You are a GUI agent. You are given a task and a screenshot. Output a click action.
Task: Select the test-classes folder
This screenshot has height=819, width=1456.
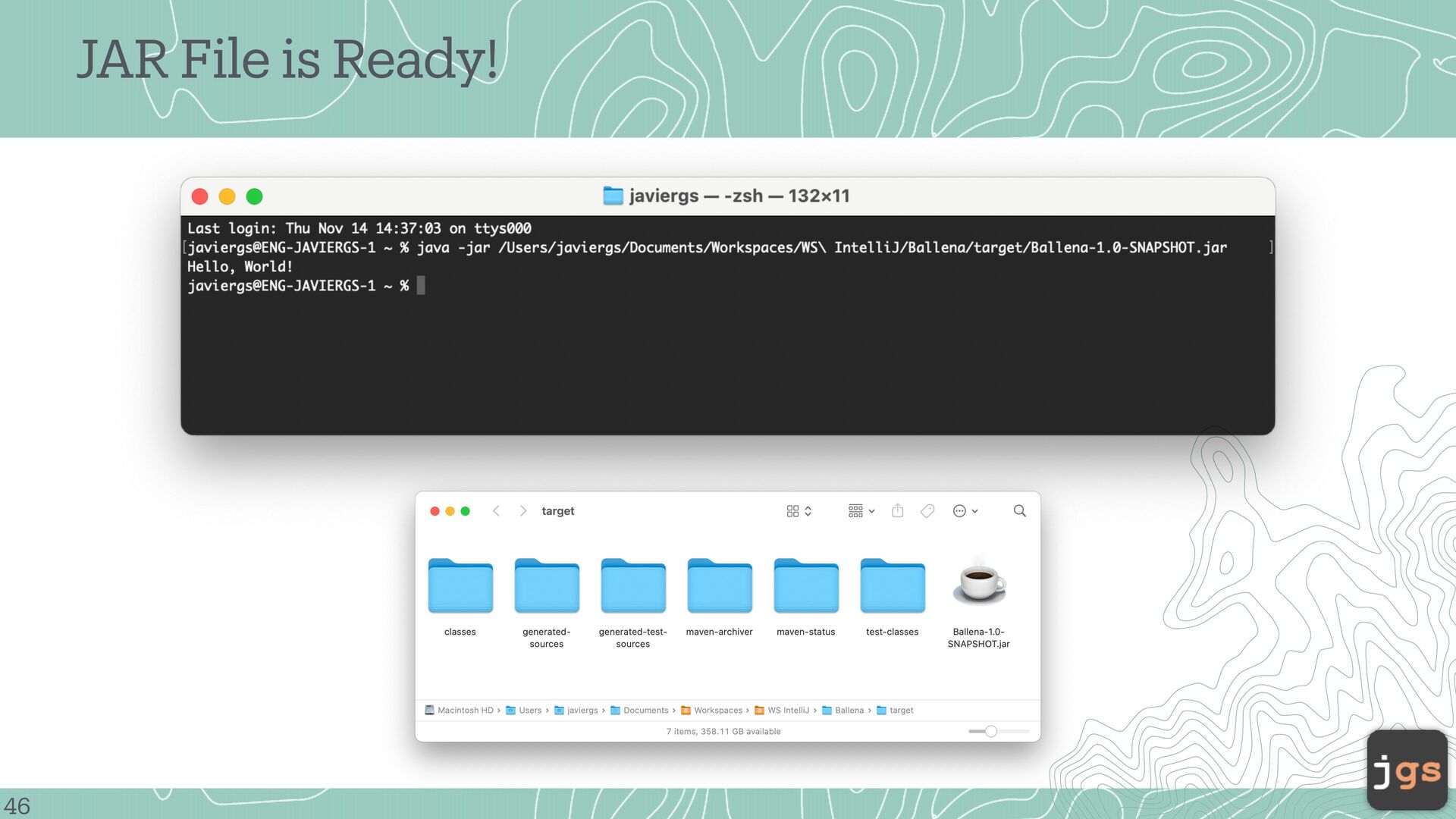pyautogui.click(x=892, y=585)
